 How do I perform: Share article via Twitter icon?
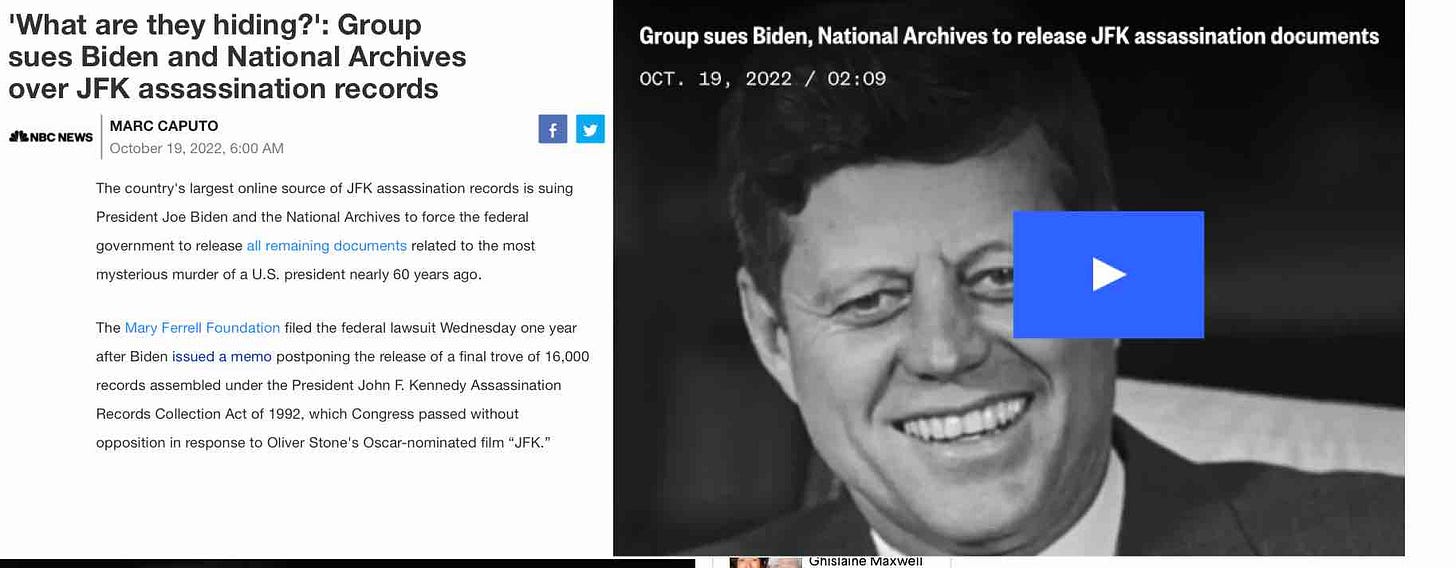point(590,129)
